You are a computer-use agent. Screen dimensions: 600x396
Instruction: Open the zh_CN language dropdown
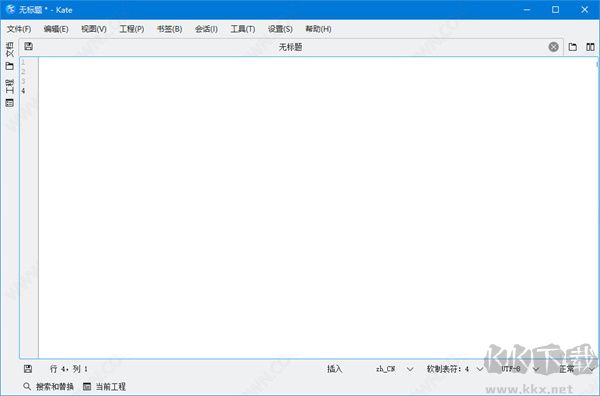click(394, 369)
